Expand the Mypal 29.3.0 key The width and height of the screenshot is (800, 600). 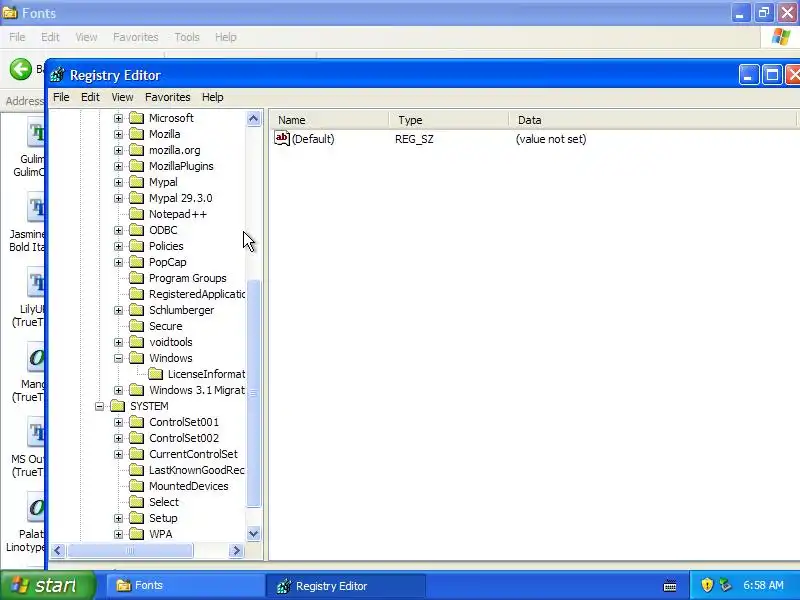[x=118, y=198]
